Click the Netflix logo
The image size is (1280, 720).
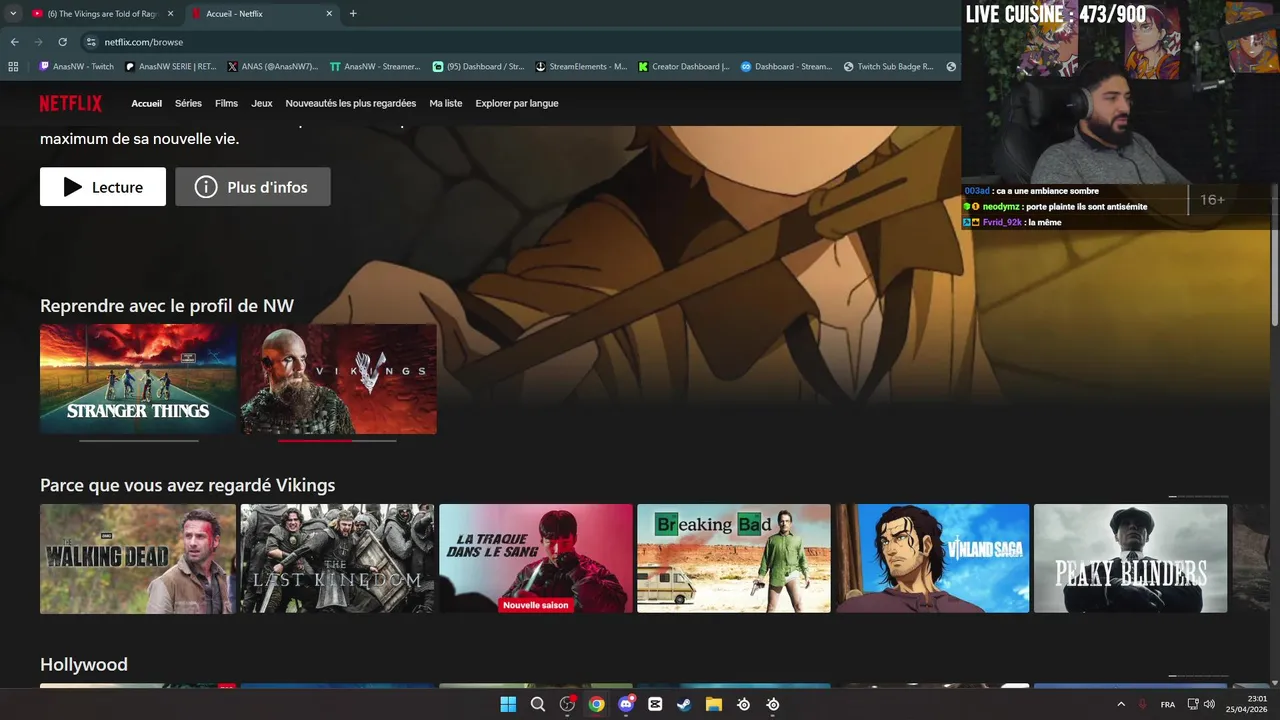(70, 103)
